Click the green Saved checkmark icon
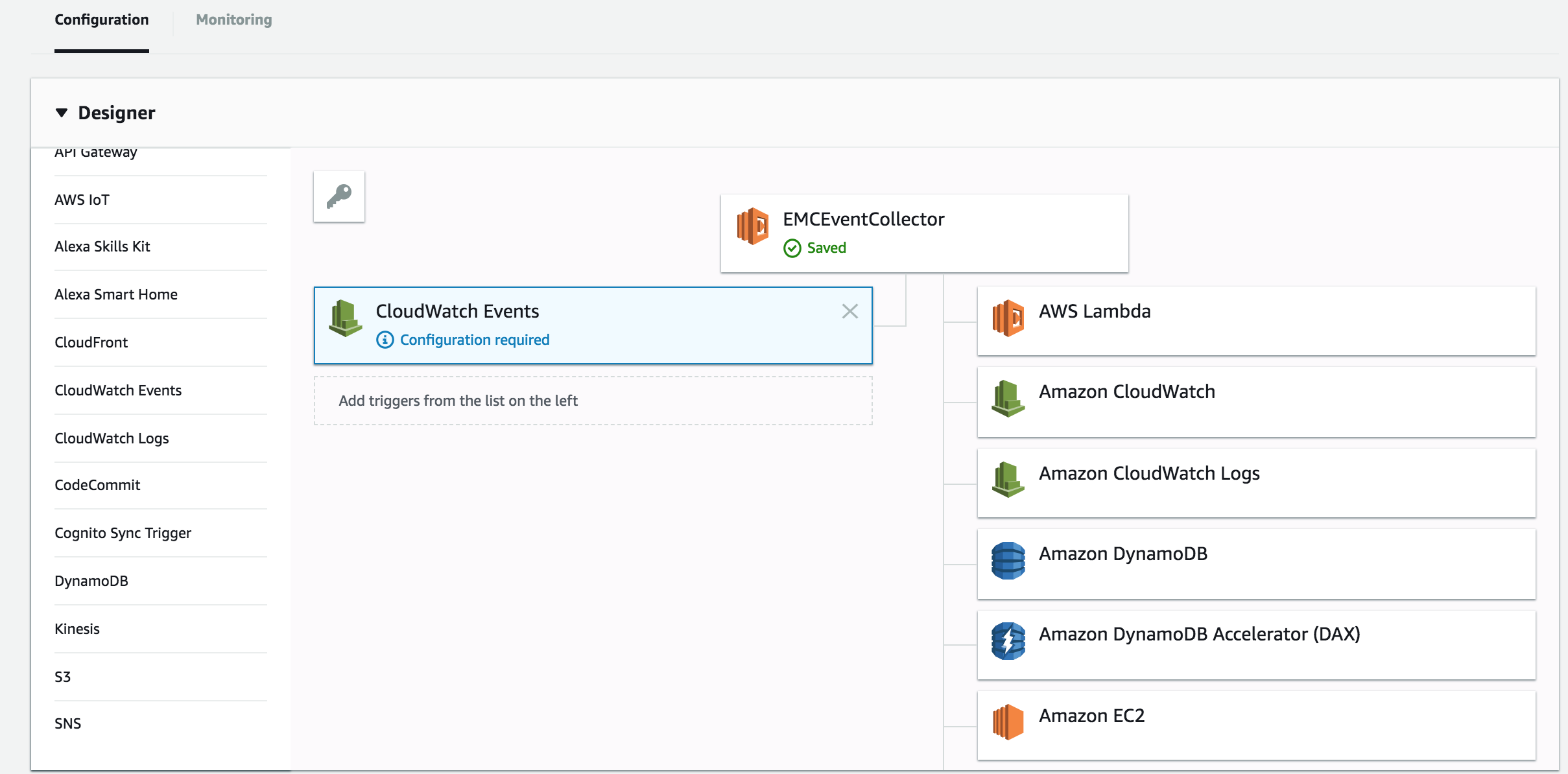The width and height of the screenshot is (1568, 774). pos(792,248)
